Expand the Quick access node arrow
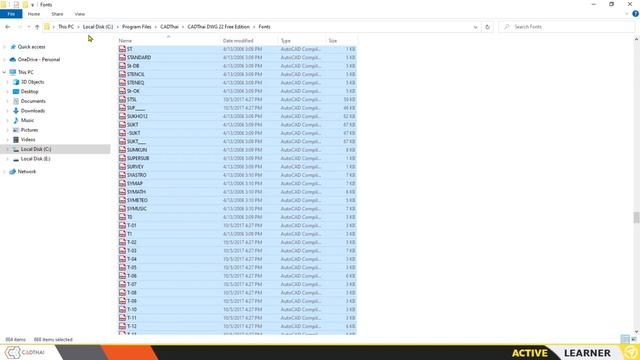Screen dimensions: 640x360 [4, 47]
